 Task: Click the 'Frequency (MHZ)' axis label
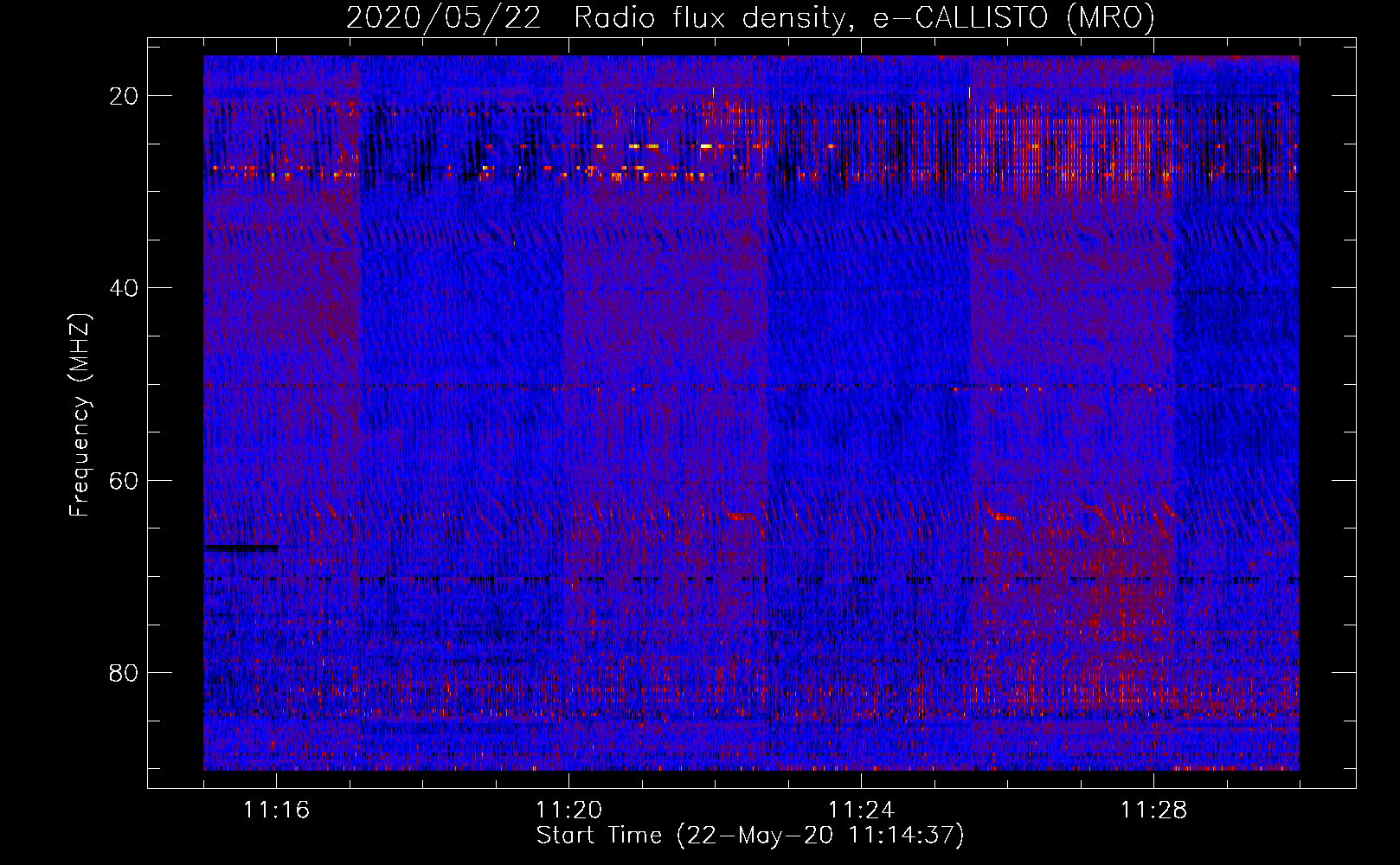[x=80, y=415]
